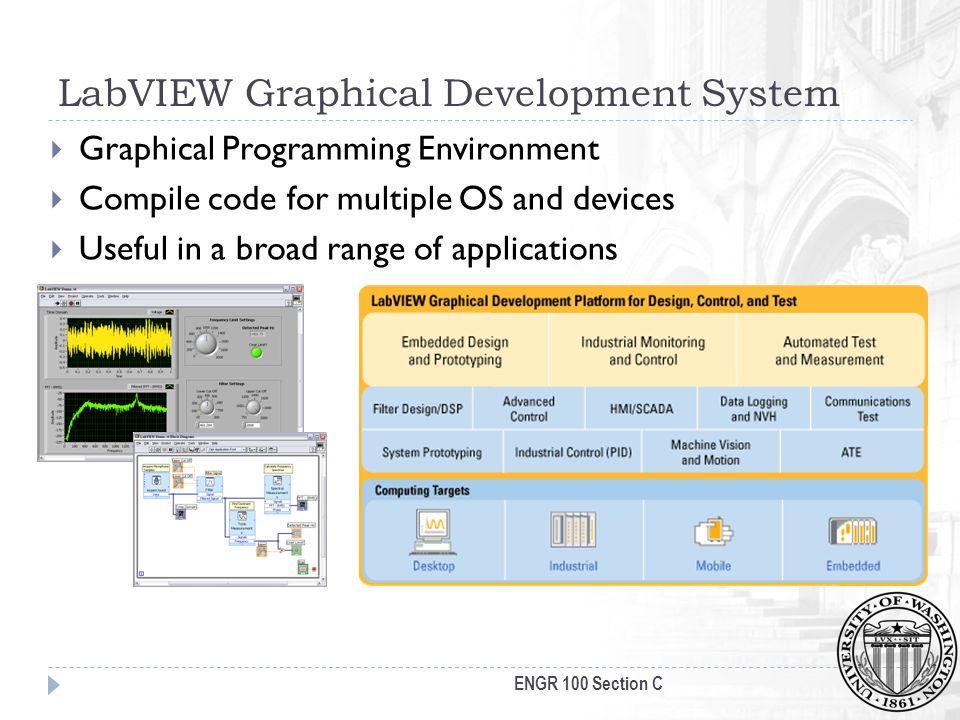Click red Abort button in front panel toolbar
Screen dimensions: 960x720
point(71,303)
